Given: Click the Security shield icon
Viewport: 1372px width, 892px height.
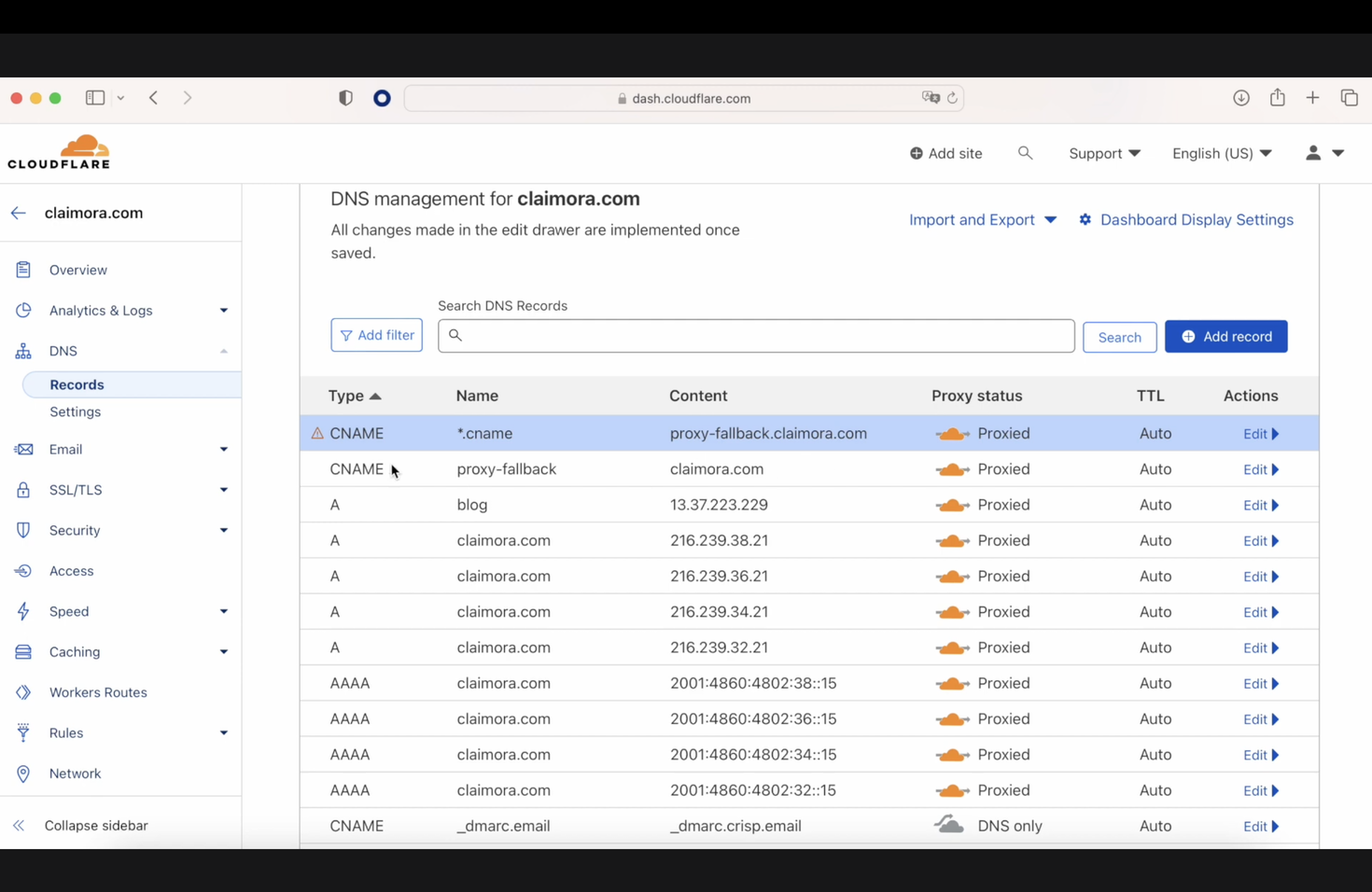Looking at the screenshot, I should point(23,530).
